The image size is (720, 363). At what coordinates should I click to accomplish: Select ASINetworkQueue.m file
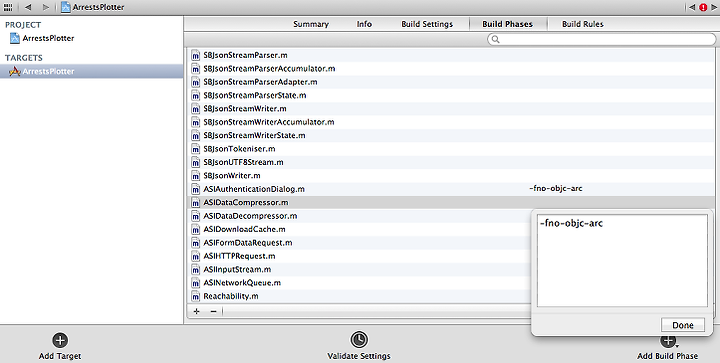(242, 283)
